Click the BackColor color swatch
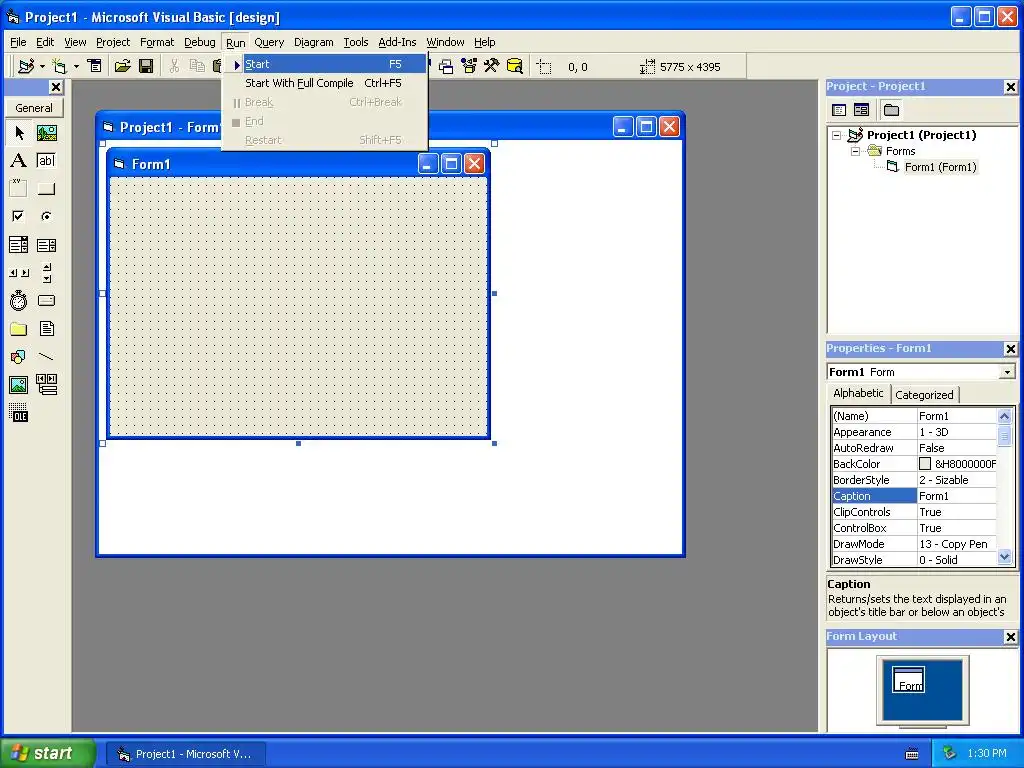The image size is (1024, 768). (925, 464)
